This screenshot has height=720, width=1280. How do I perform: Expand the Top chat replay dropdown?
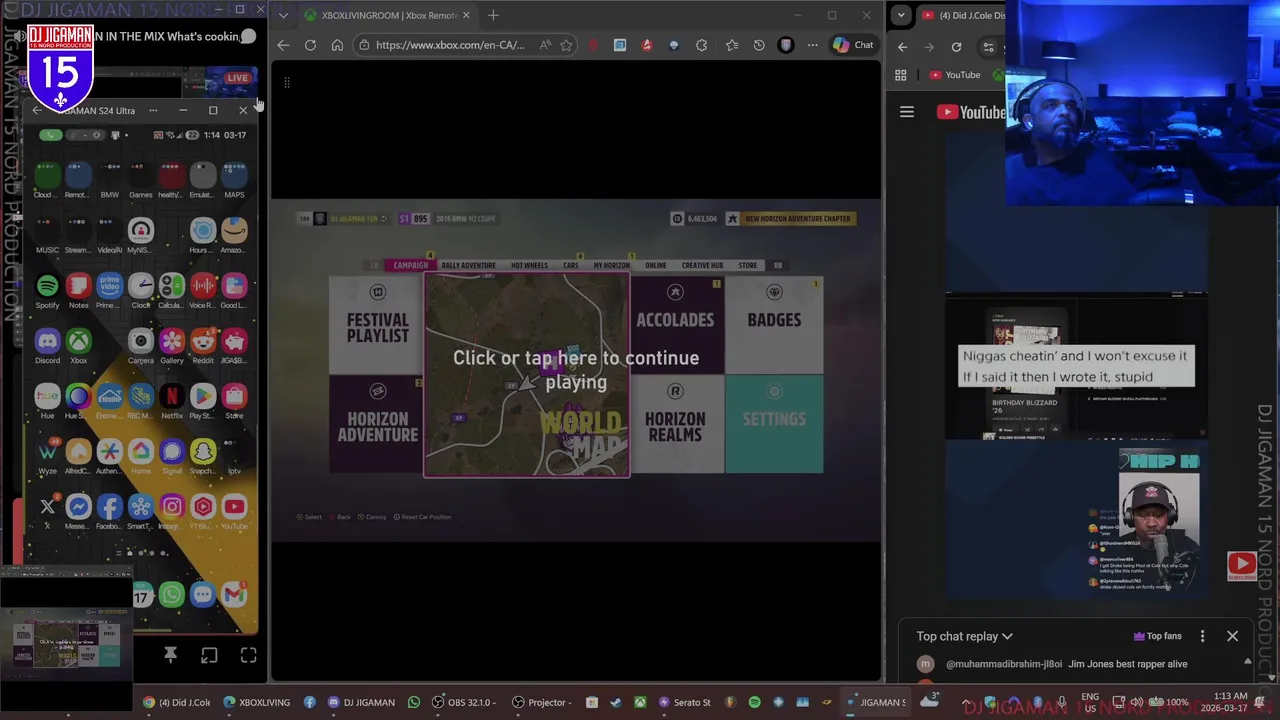pos(964,636)
